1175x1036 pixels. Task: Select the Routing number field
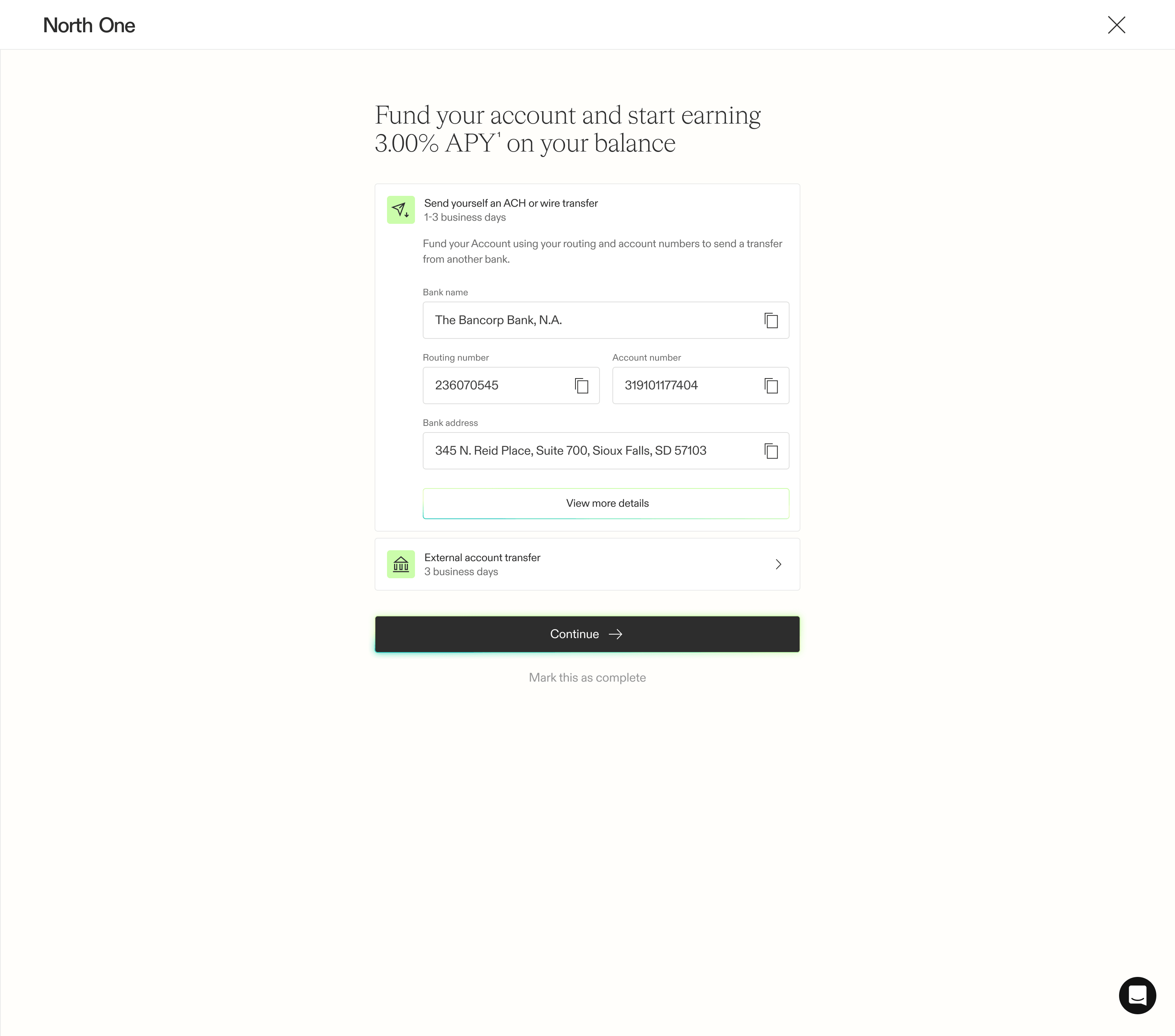coord(511,385)
